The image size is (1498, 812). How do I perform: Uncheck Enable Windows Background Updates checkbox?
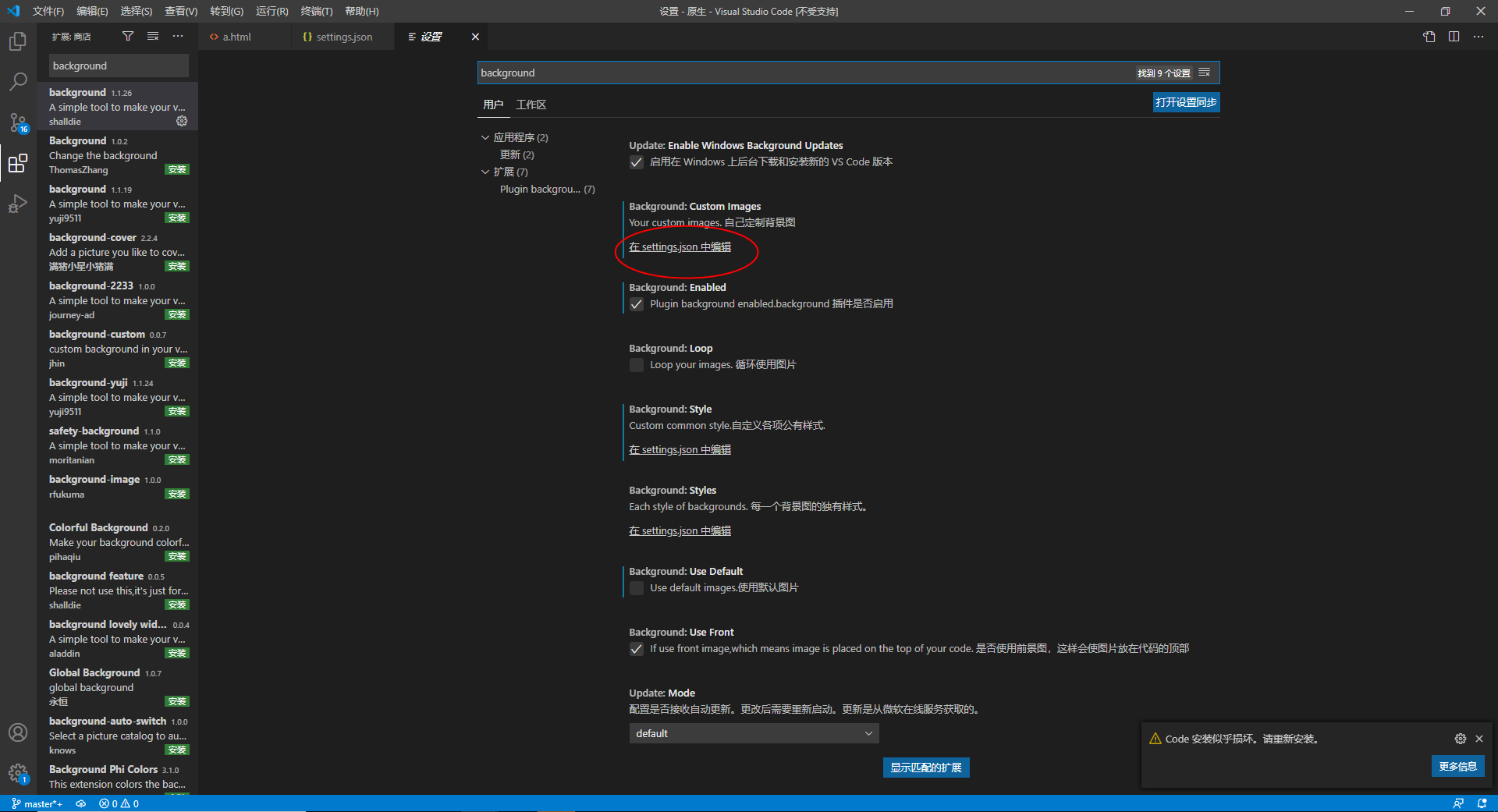click(x=637, y=162)
